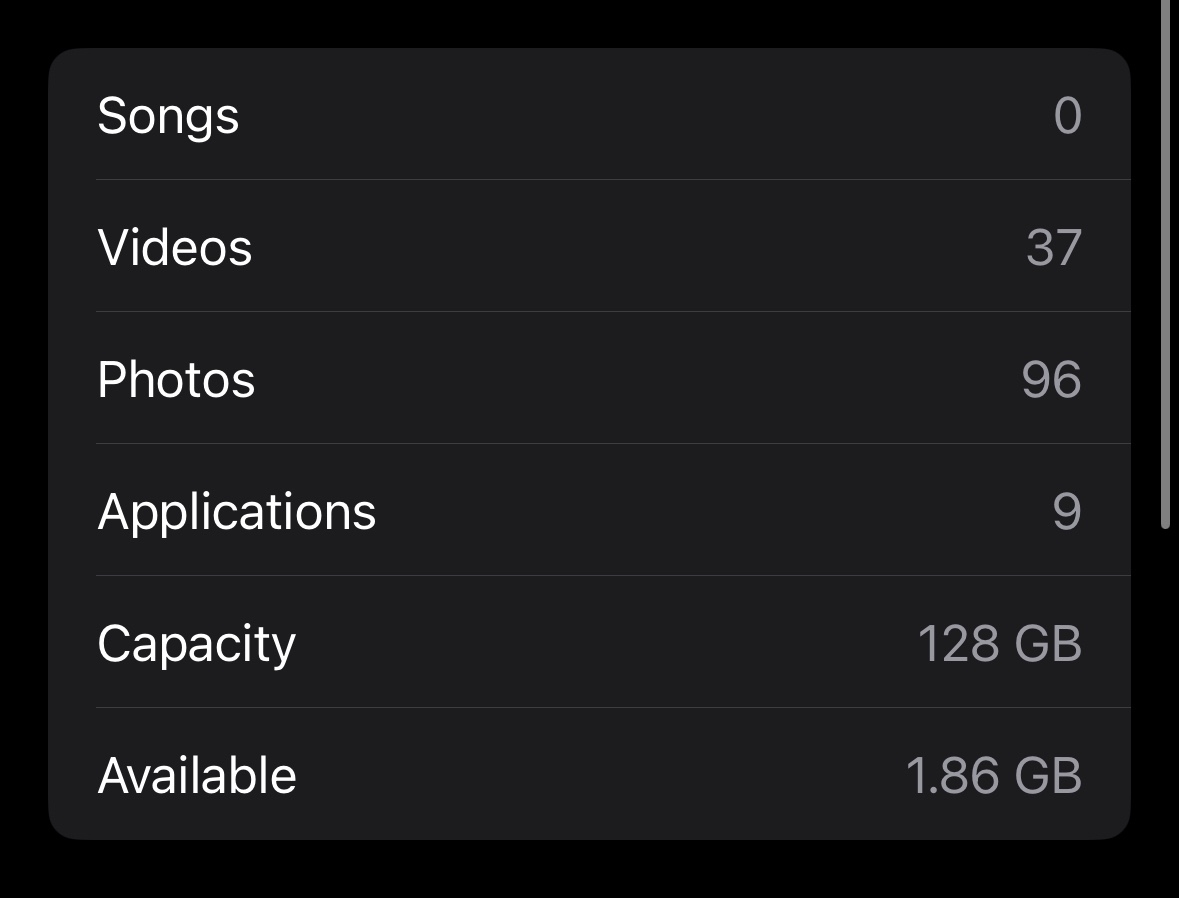Tap the Capacity label
This screenshot has width=1179, height=898.
(196, 644)
